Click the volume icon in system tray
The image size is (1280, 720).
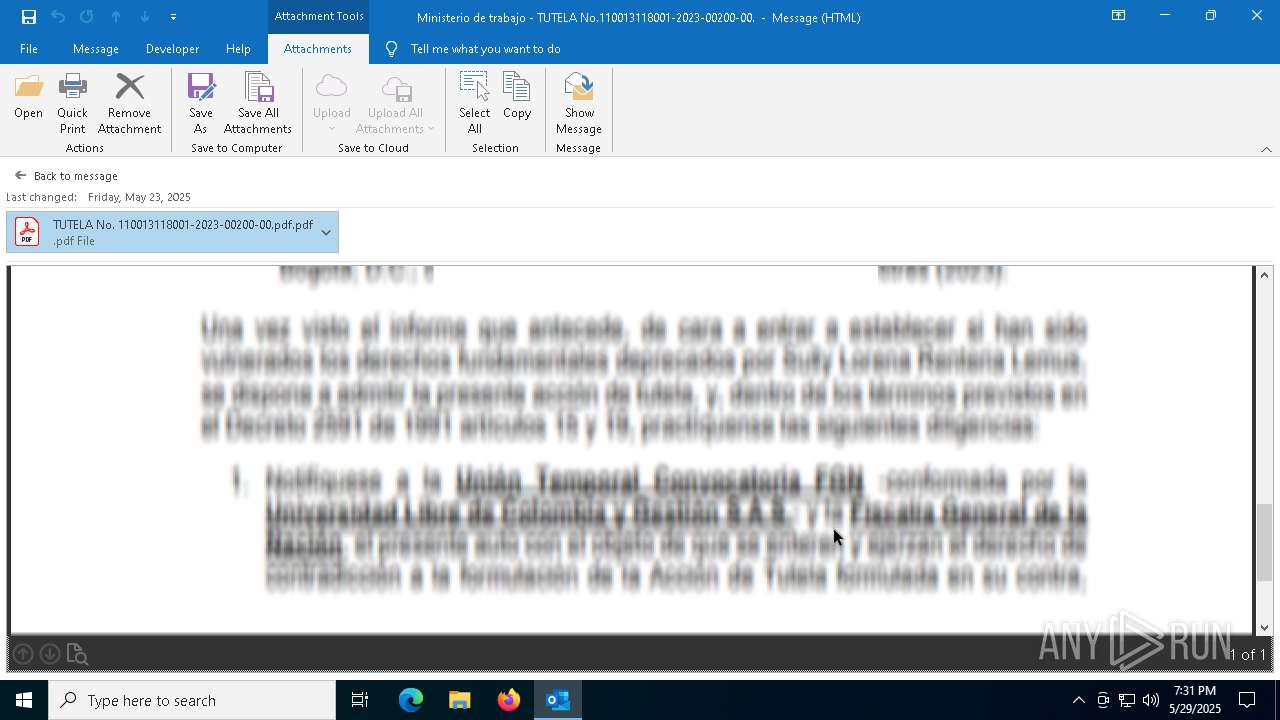1151,700
